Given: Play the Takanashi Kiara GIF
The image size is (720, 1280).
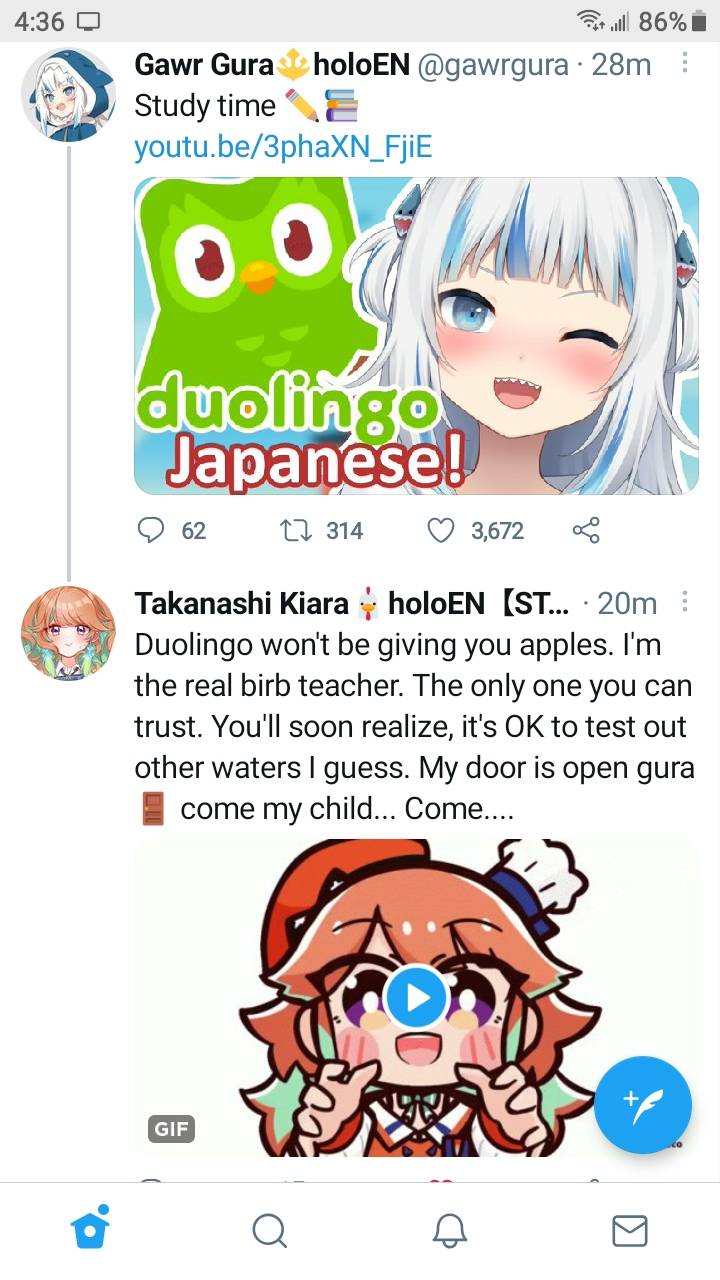Looking at the screenshot, I should (415, 997).
